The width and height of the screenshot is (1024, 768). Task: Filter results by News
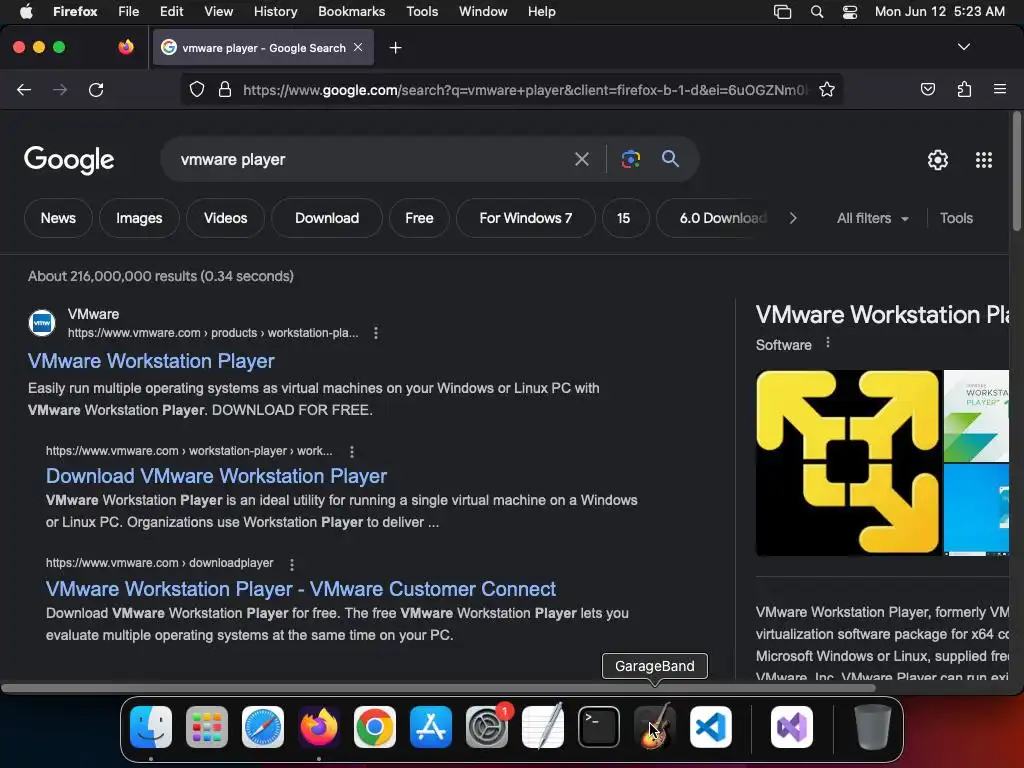pyautogui.click(x=58, y=218)
